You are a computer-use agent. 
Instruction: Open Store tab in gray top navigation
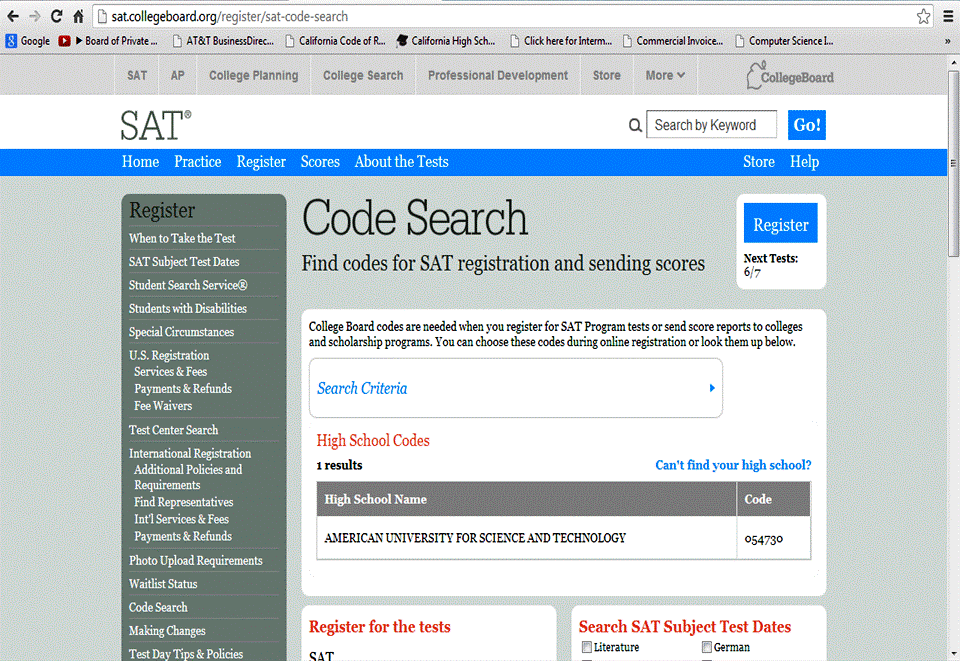pyautogui.click(x=607, y=75)
